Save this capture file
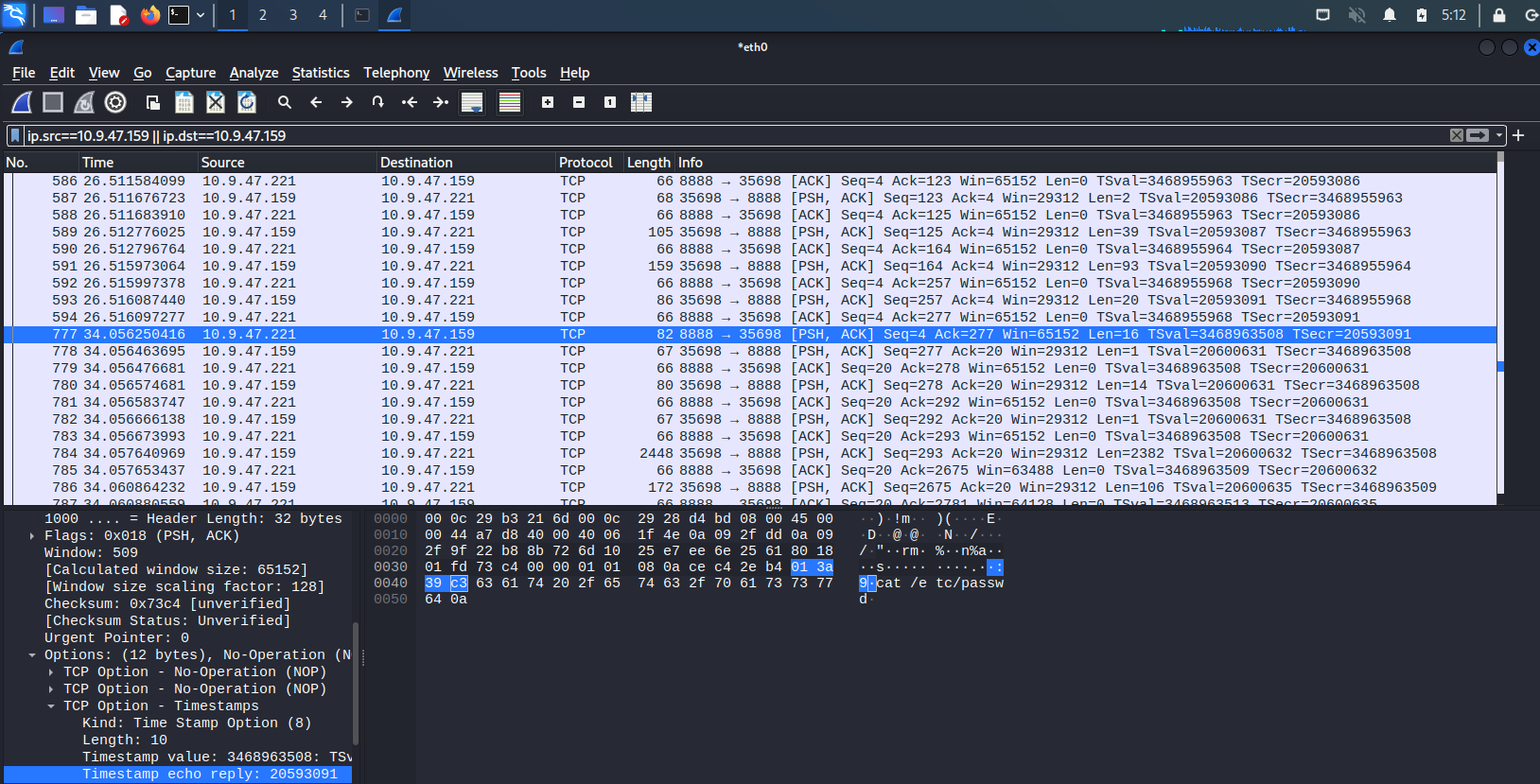This screenshot has height=784, width=1540. click(184, 102)
